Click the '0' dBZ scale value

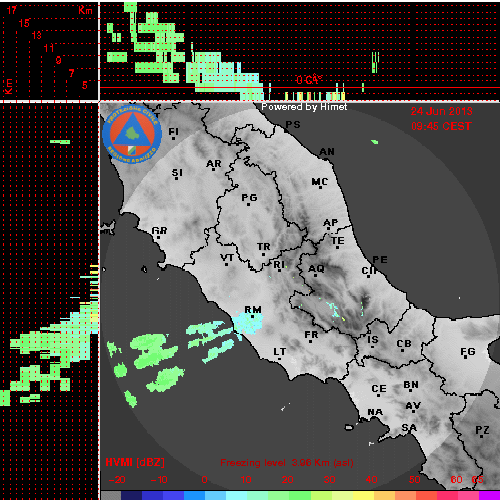204,480
